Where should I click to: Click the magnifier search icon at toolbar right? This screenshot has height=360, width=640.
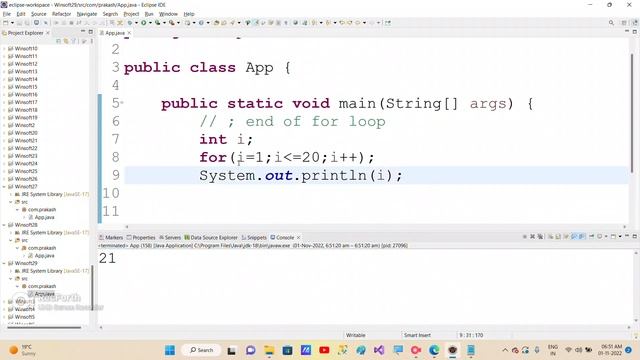(x=611, y=23)
